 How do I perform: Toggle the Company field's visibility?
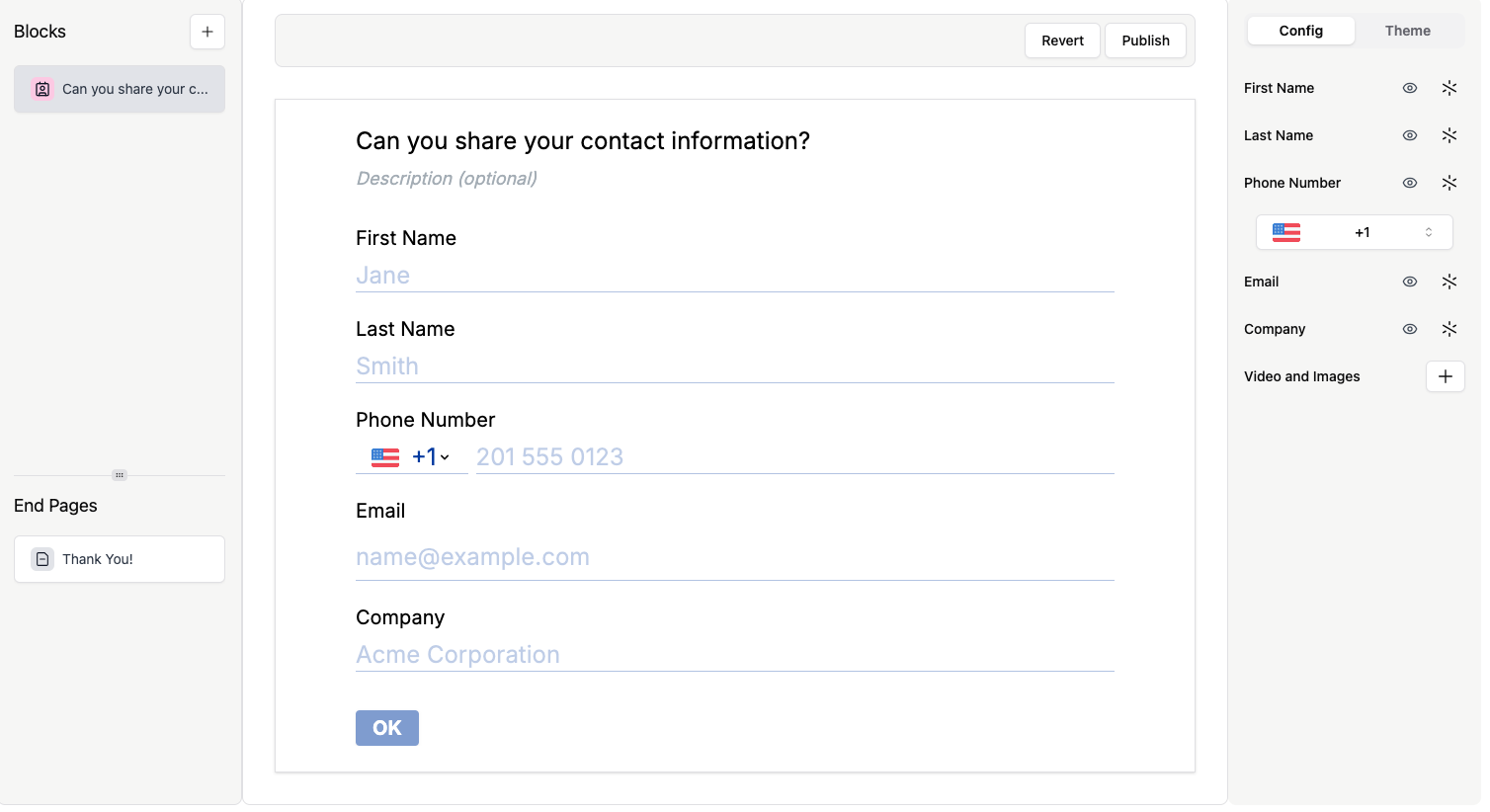pos(1410,329)
